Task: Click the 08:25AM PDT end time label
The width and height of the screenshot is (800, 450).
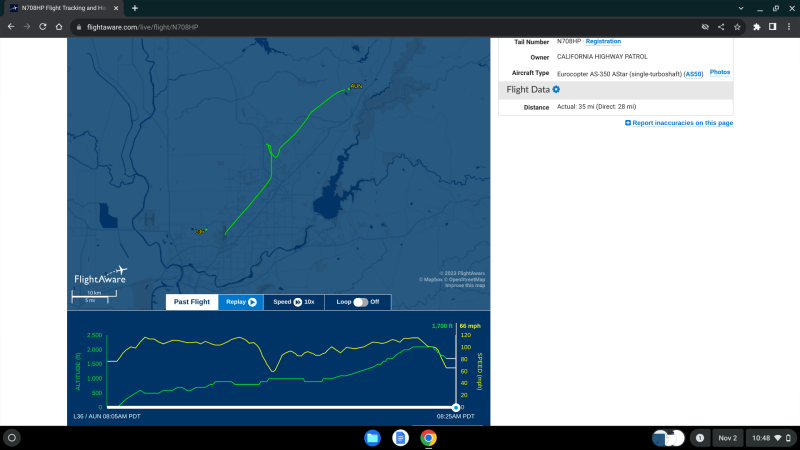Action: (456, 416)
